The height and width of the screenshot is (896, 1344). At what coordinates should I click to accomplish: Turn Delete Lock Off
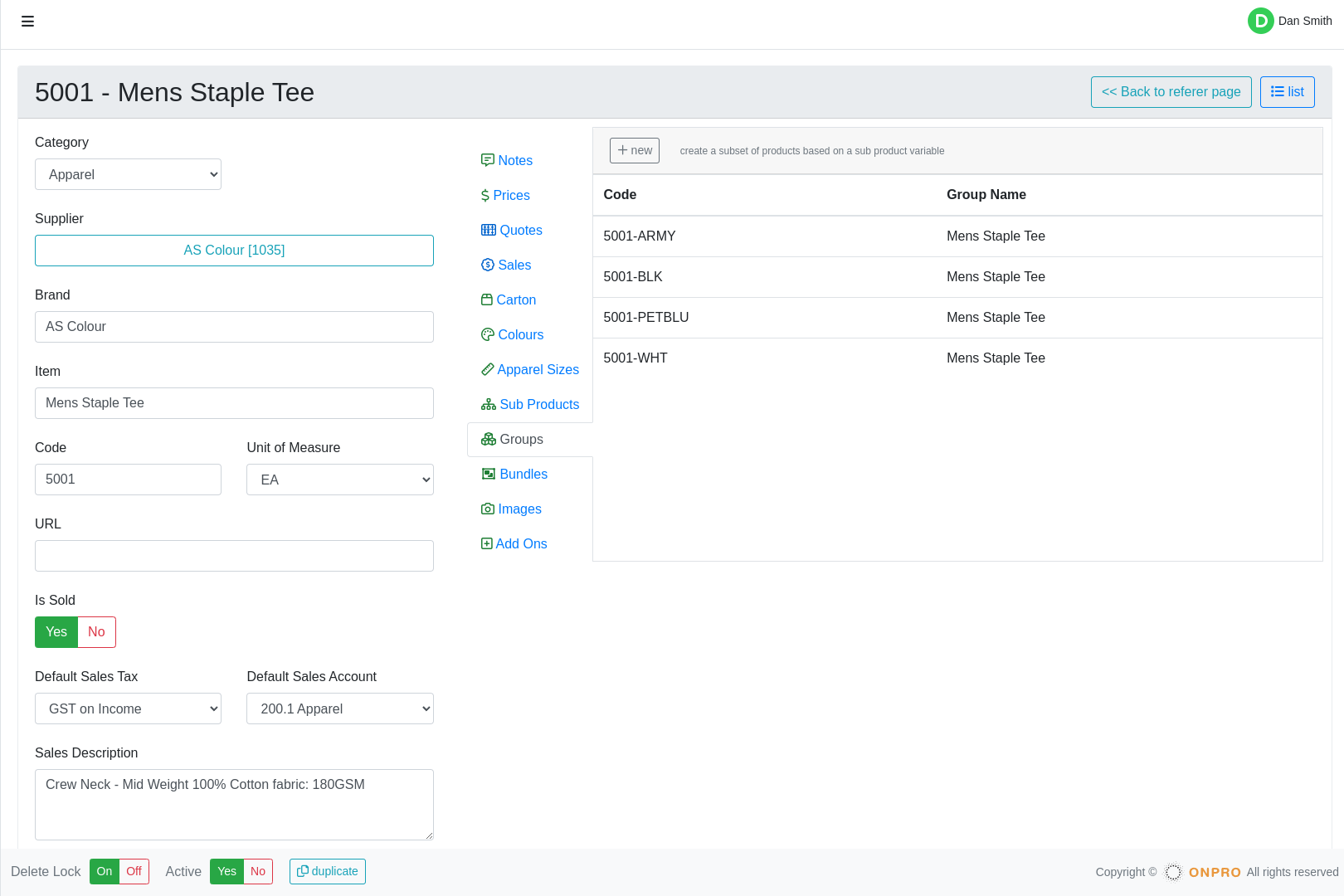[x=134, y=871]
